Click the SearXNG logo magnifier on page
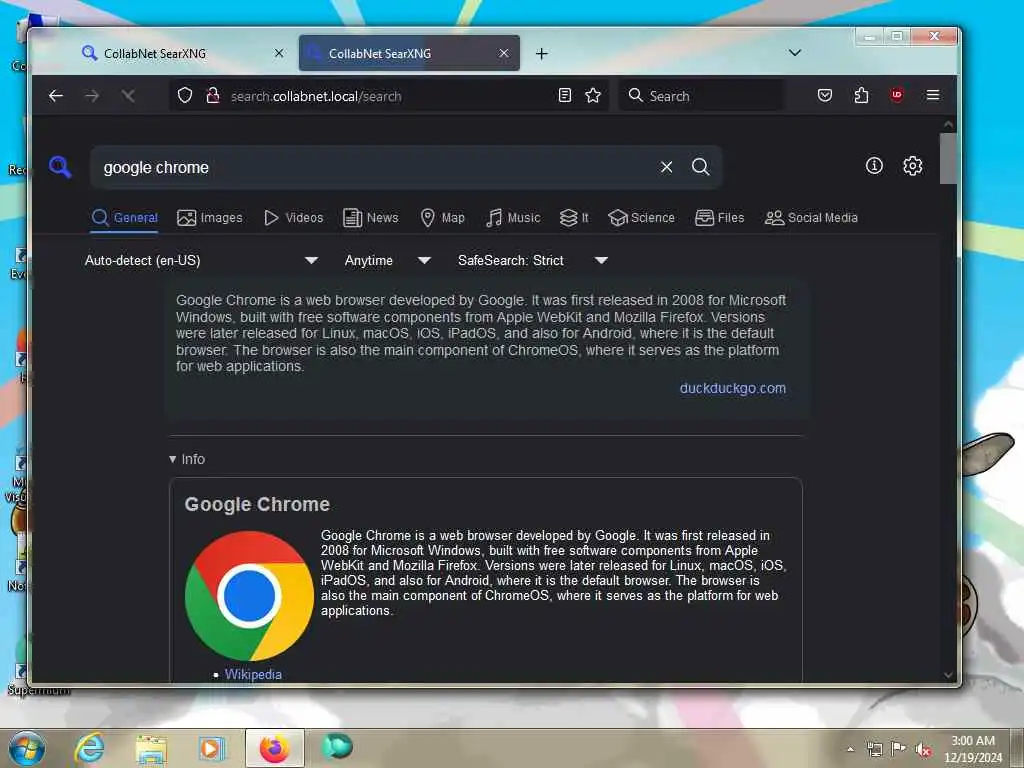Viewport: 1024px width, 768px height. pyautogui.click(x=60, y=167)
